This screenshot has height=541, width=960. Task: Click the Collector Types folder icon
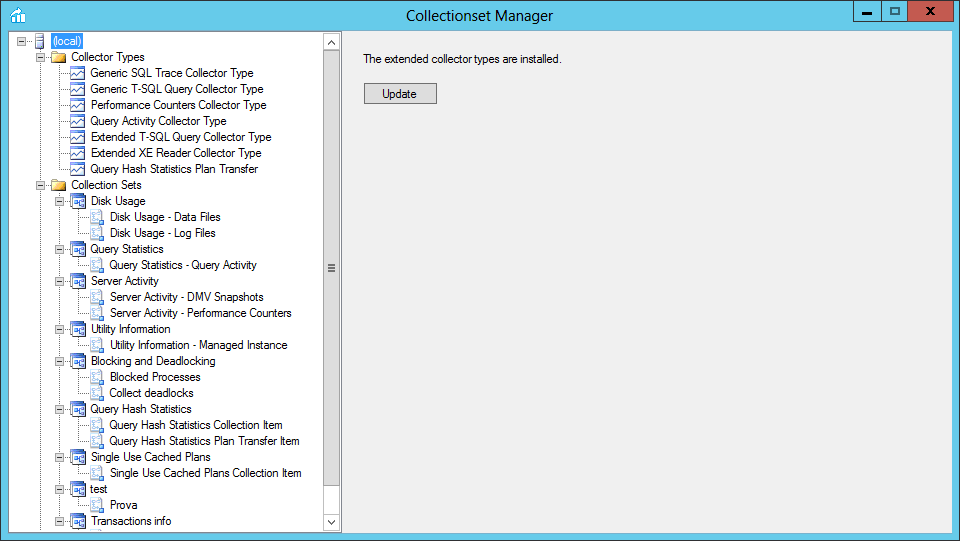[59, 58]
